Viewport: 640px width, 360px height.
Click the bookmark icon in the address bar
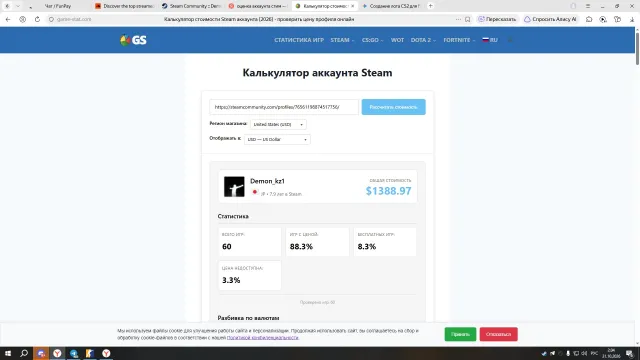468,19
